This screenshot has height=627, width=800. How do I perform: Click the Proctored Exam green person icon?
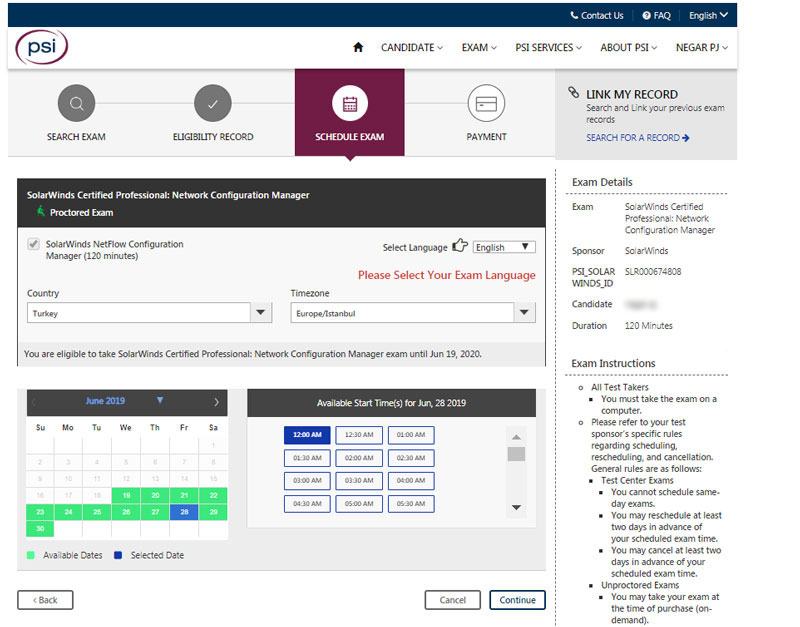tap(41, 211)
